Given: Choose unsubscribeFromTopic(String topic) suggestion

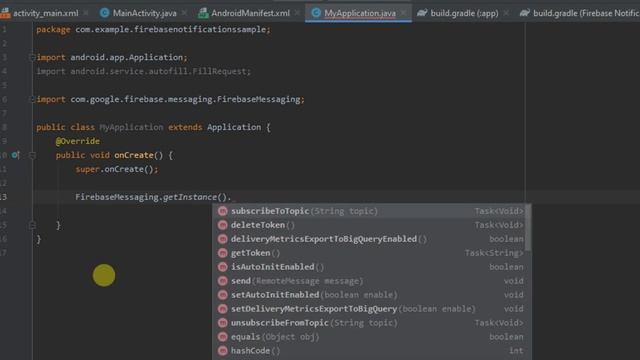Looking at the screenshot, I should [x=369, y=323].
